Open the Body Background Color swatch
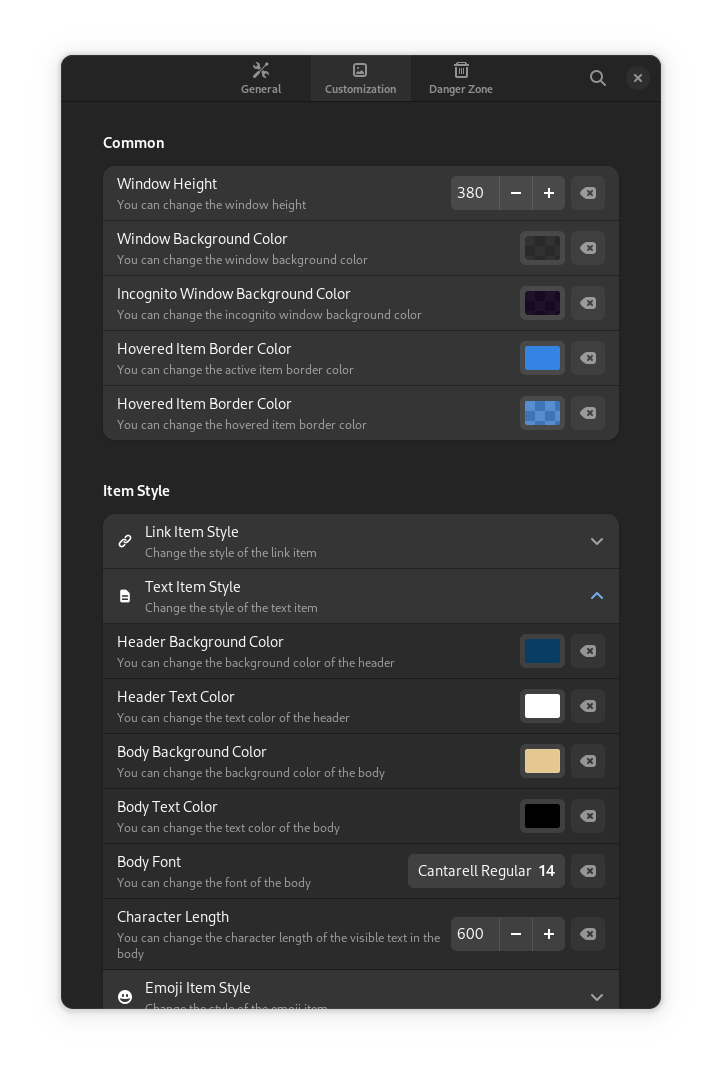 click(543, 761)
